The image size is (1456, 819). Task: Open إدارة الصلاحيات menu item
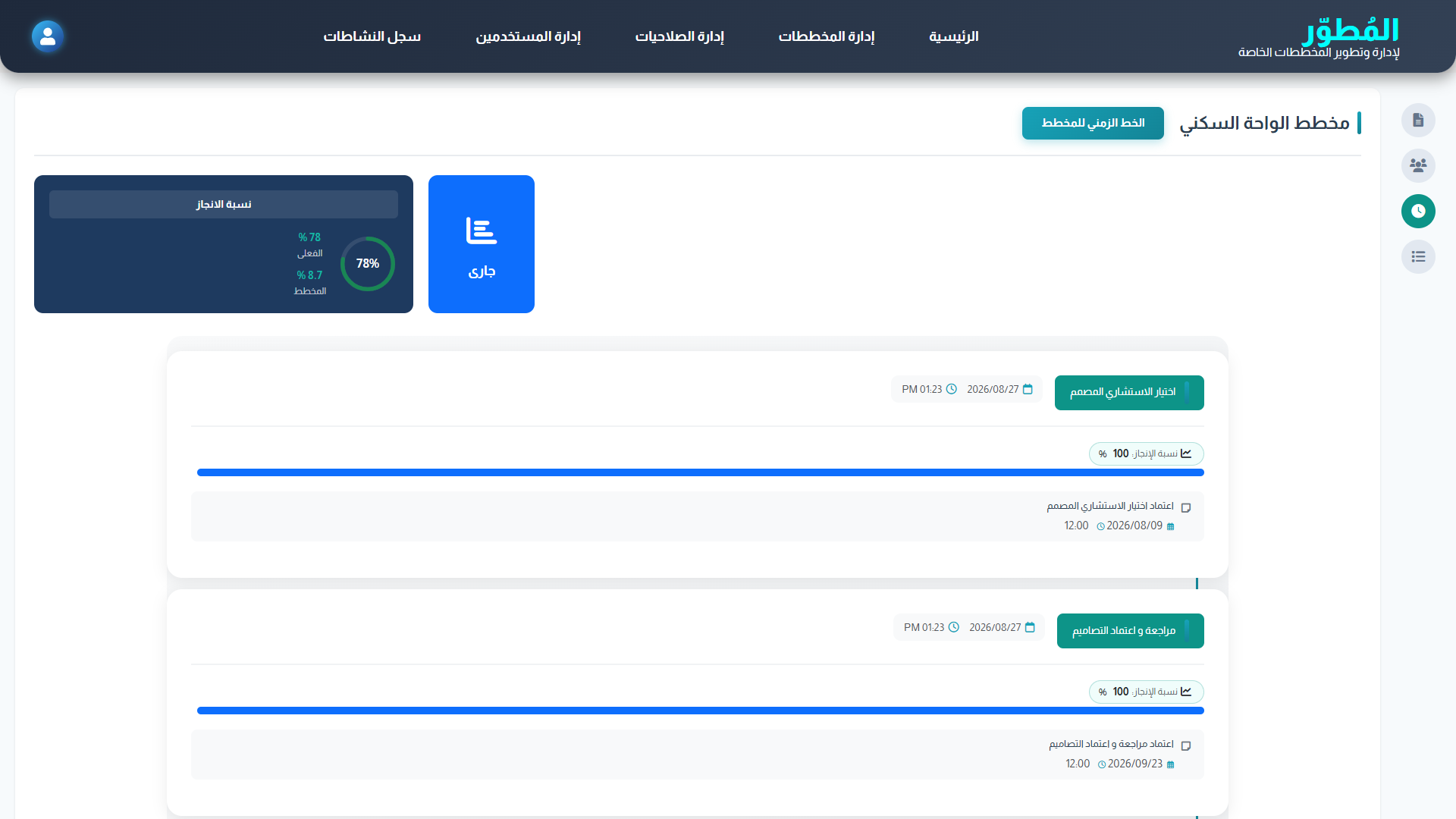[x=679, y=36]
